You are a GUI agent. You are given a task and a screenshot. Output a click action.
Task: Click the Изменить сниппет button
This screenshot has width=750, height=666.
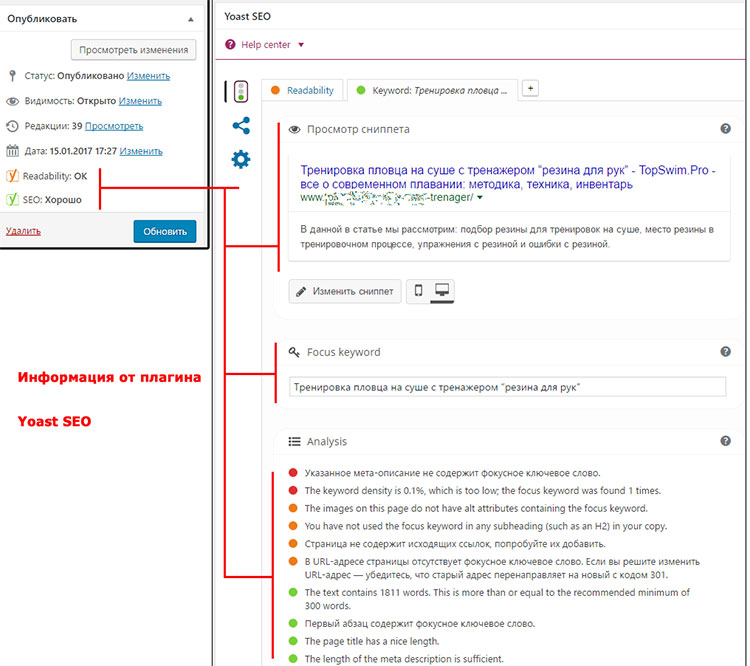[x=345, y=291]
